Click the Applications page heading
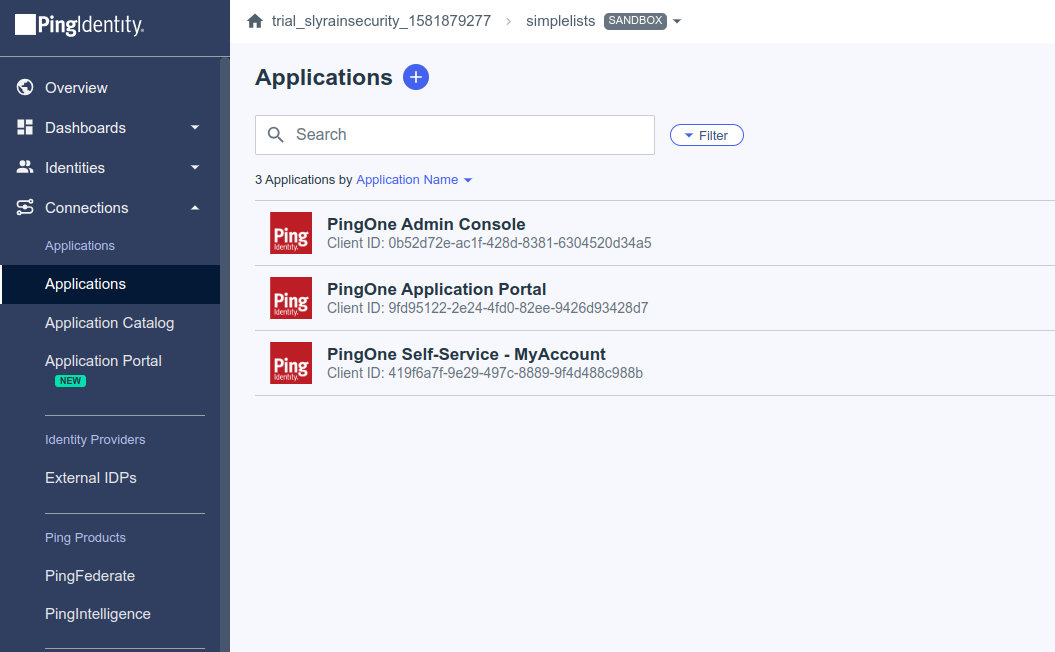The image size is (1055, 652). point(324,77)
